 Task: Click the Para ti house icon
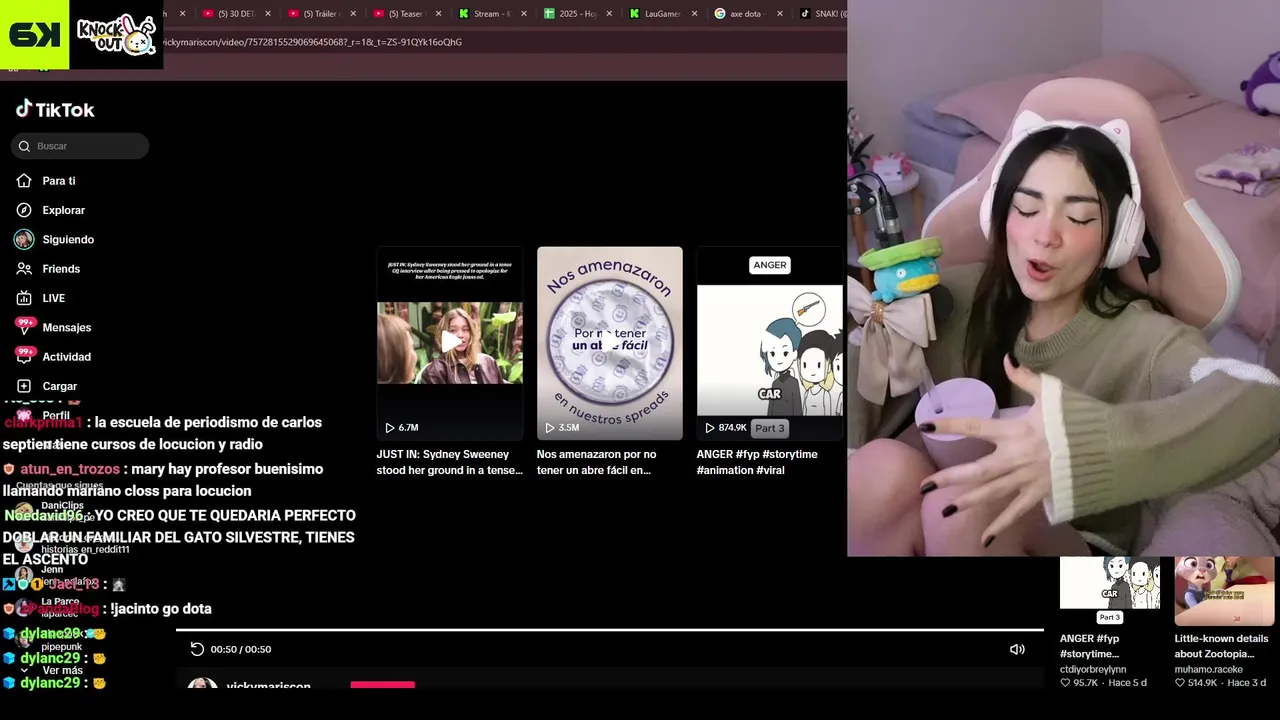[24, 181]
